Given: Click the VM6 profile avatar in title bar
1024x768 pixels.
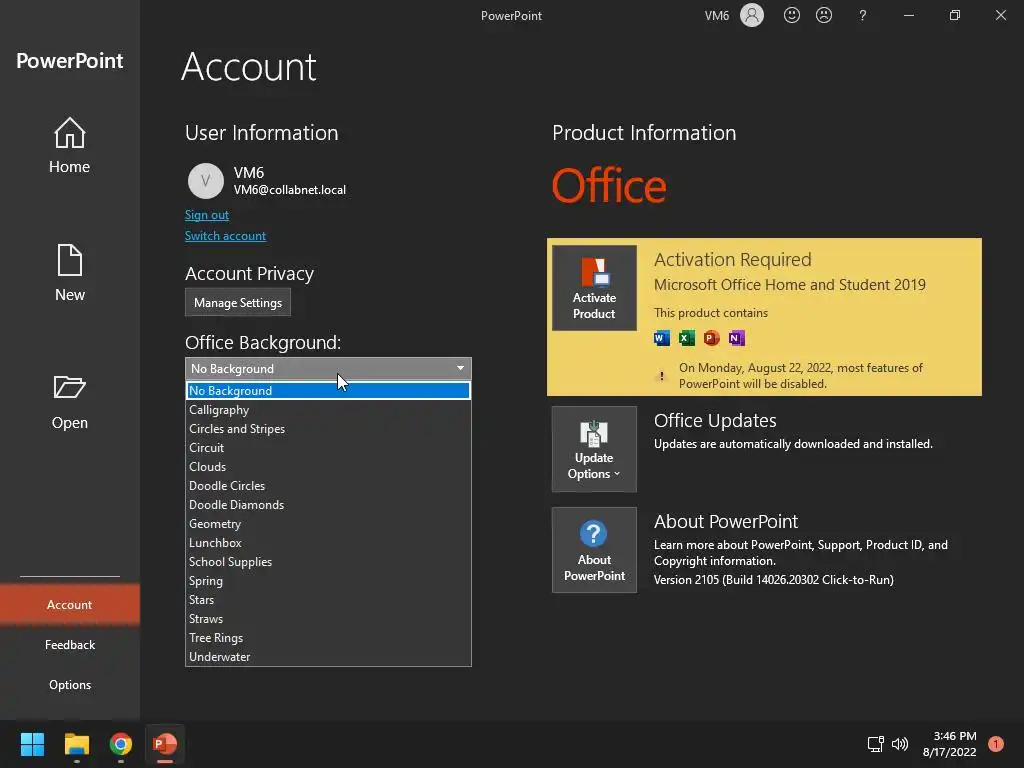Looking at the screenshot, I should 752,15.
